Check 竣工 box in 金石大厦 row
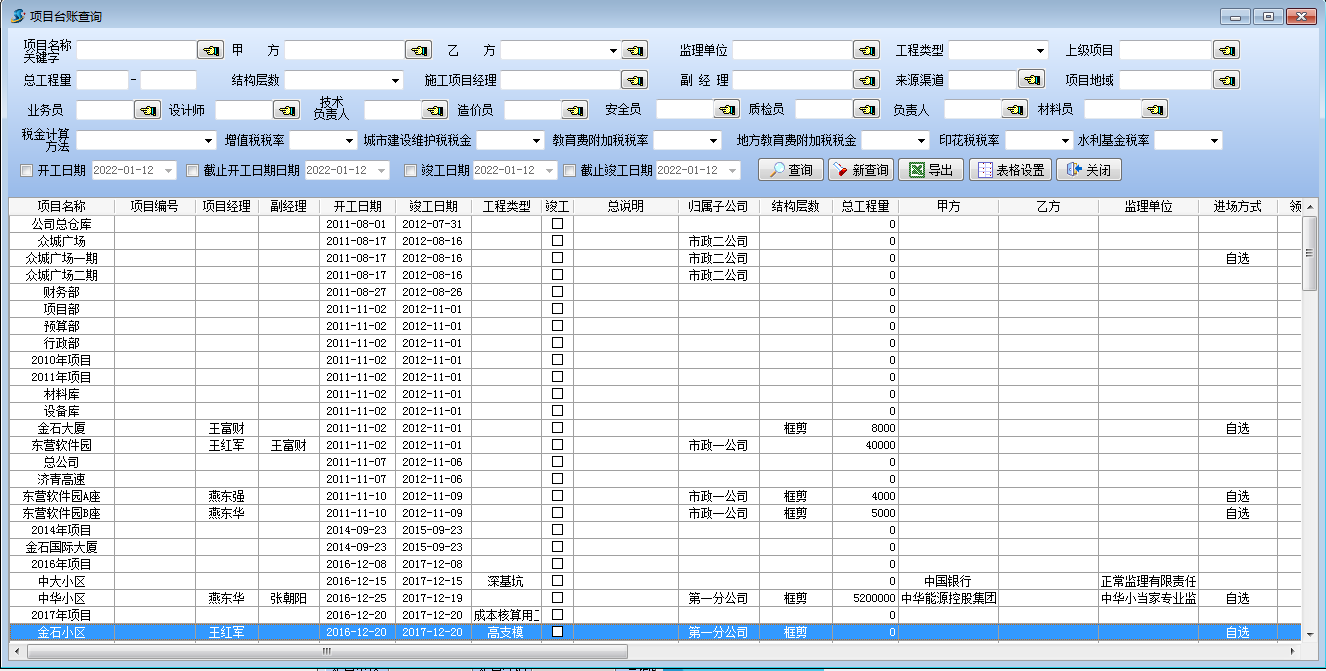The image size is (1326, 671). (x=557, y=428)
